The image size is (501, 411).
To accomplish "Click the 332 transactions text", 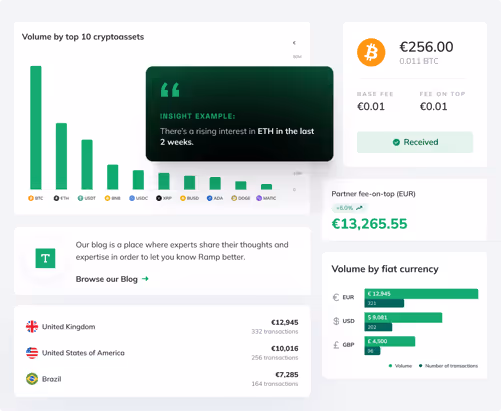I will coord(275,331).
